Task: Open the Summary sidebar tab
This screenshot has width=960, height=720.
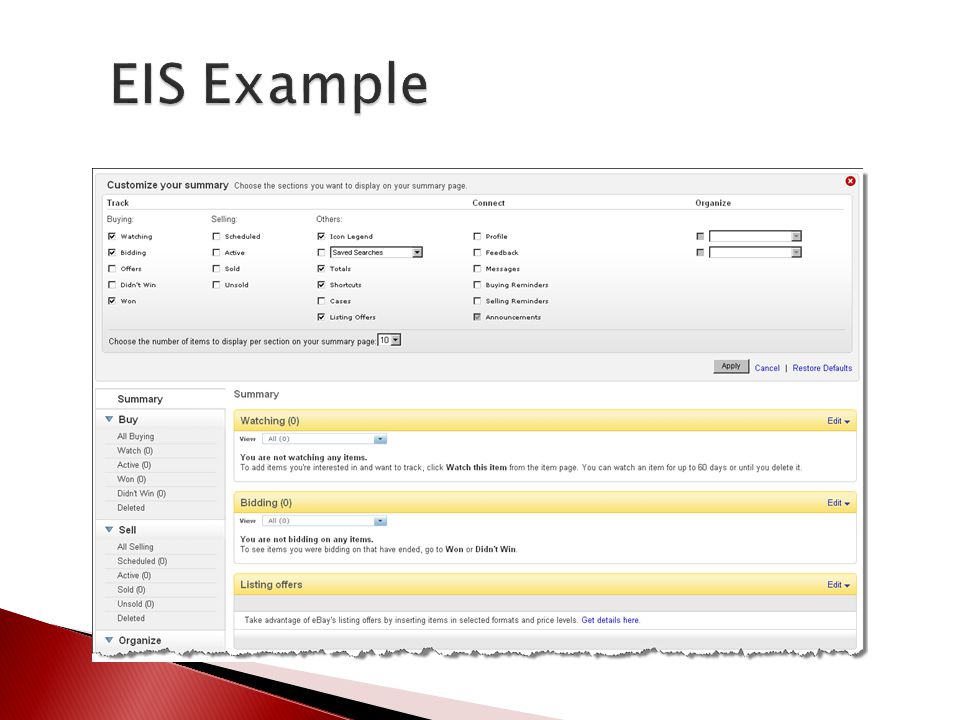Action: [x=140, y=399]
